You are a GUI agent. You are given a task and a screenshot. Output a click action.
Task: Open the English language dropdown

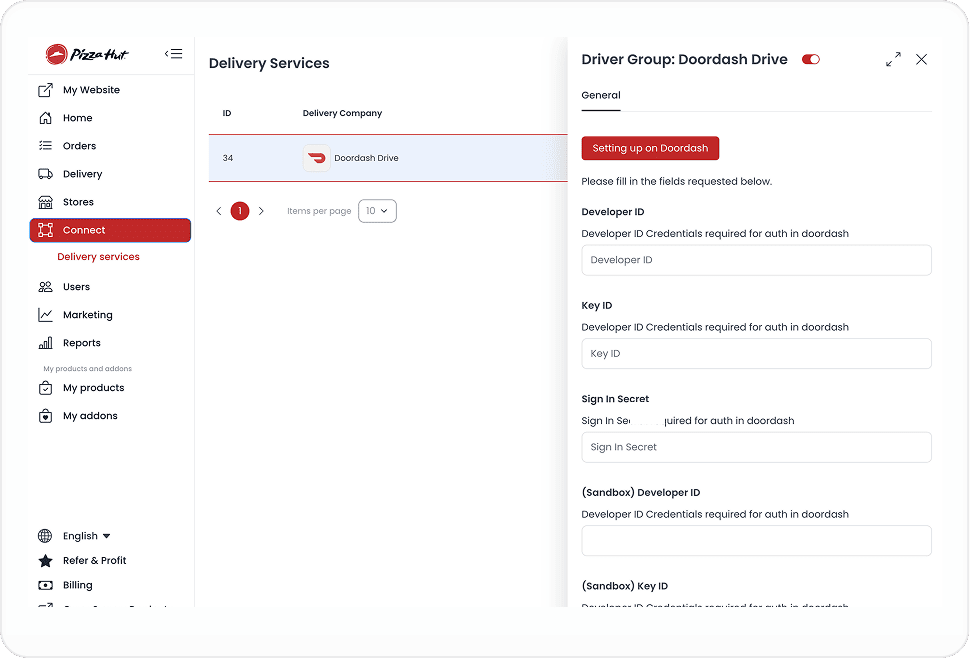coord(87,536)
